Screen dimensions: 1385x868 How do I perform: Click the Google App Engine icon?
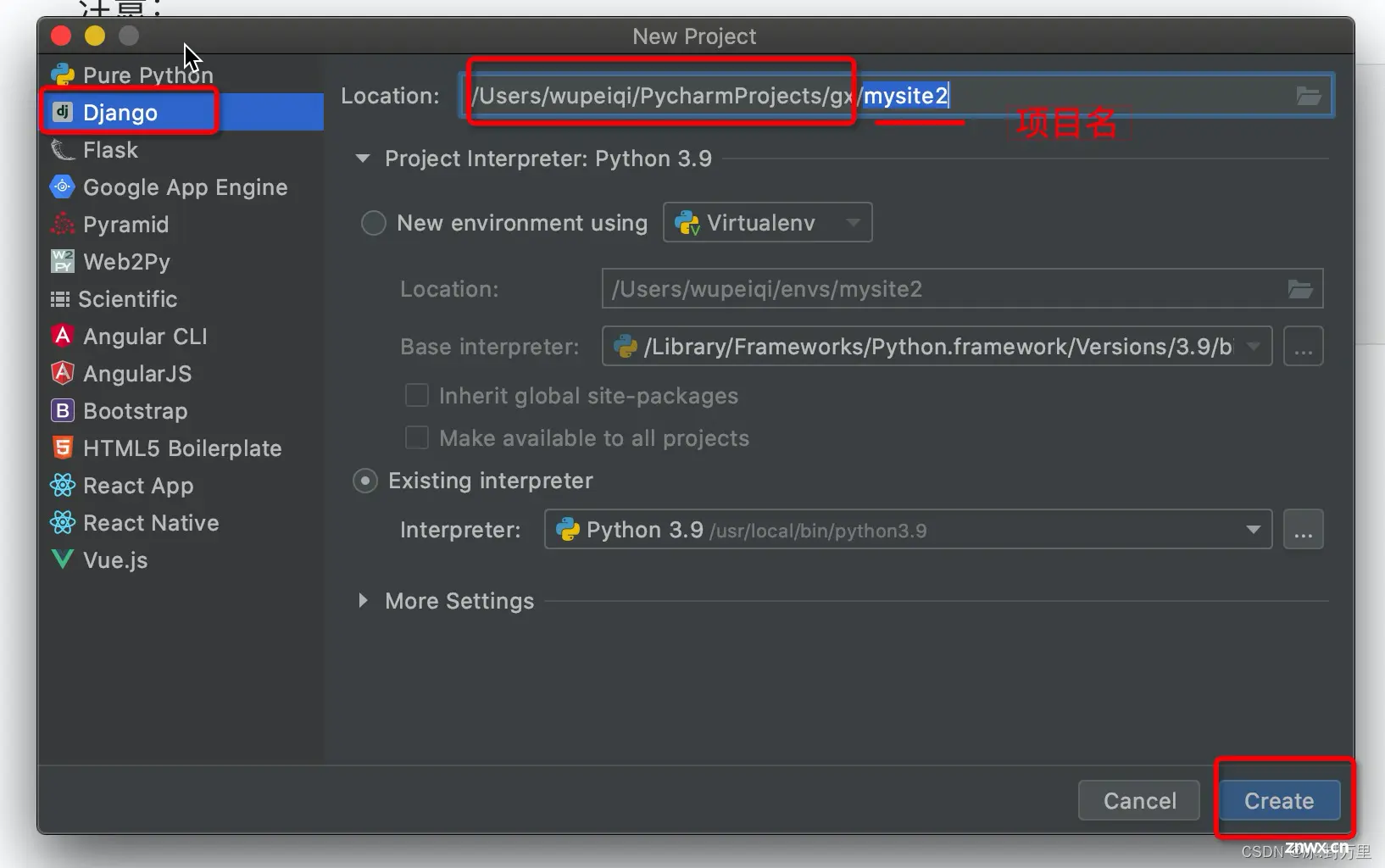(63, 186)
